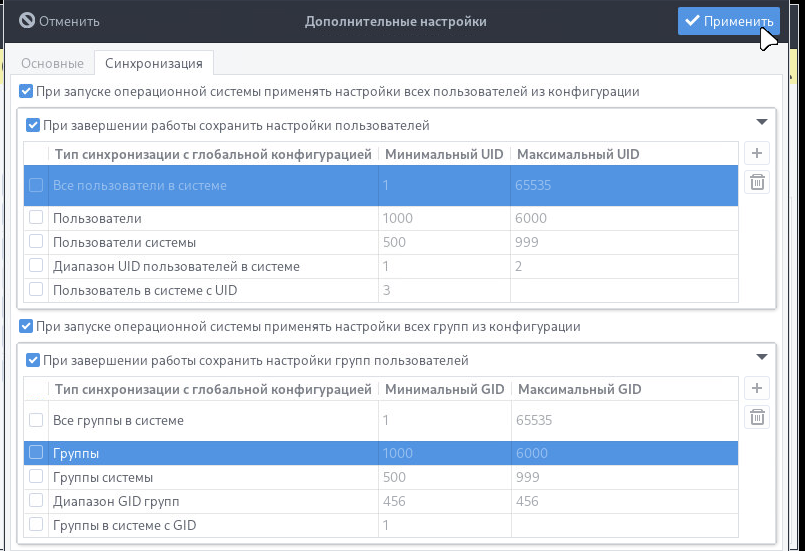Select the Пользователи системы row text
The width and height of the screenshot is (805, 551).
(125, 242)
